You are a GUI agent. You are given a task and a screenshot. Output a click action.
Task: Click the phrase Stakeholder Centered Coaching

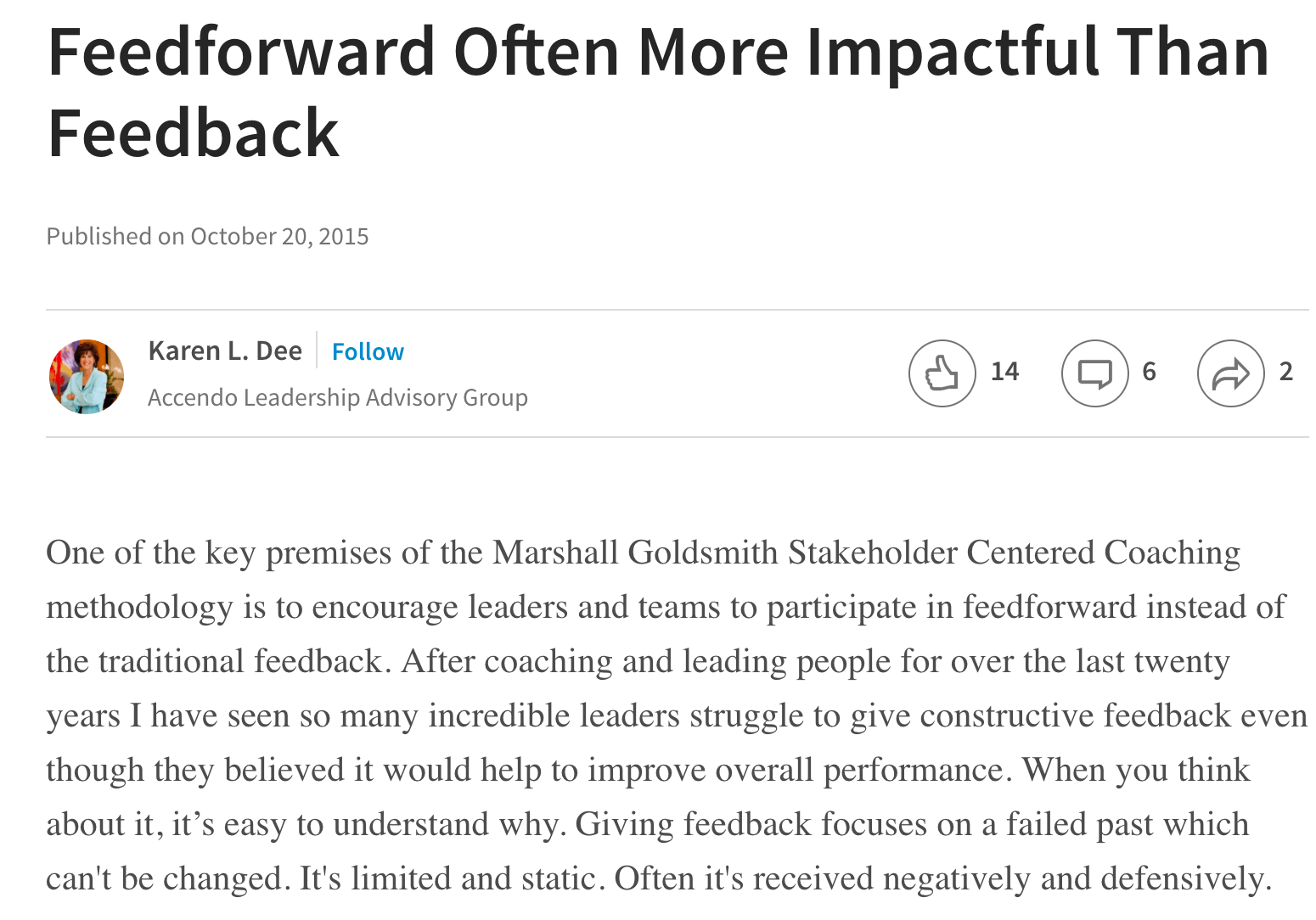[x=1014, y=553]
